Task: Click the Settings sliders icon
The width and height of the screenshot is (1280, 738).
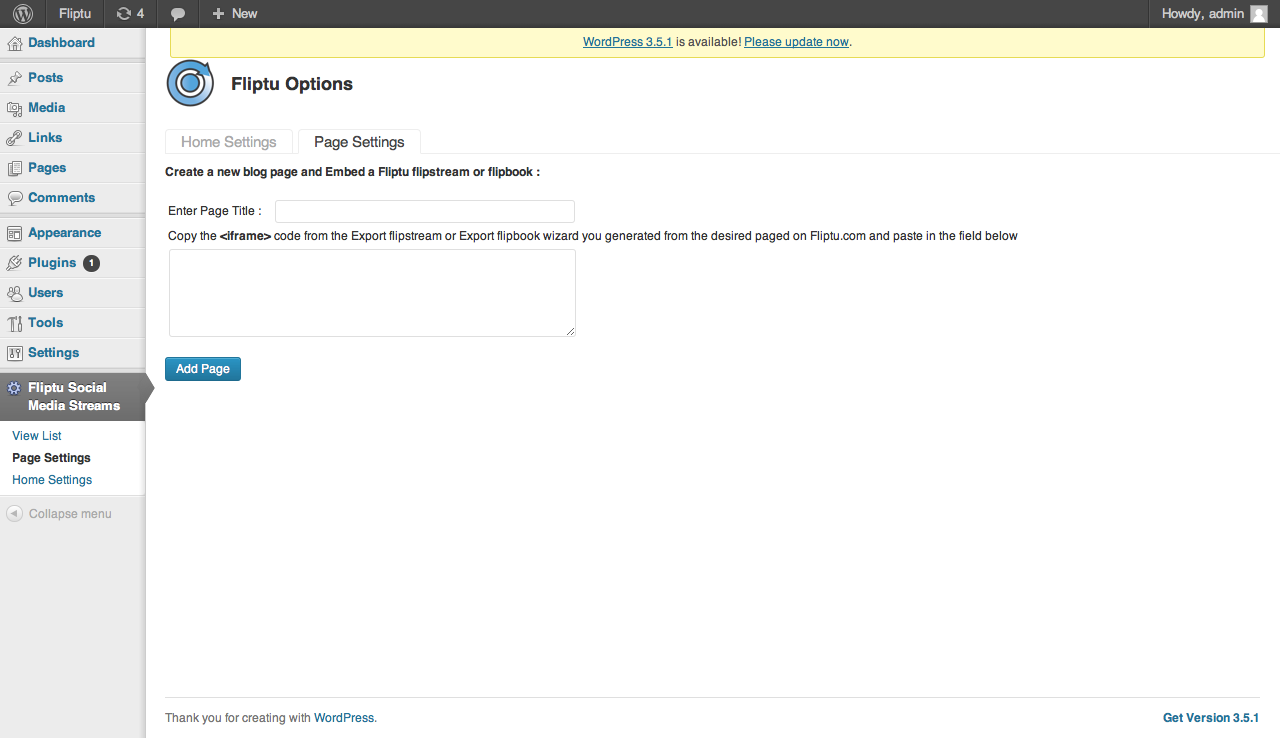Action: coord(15,353)
